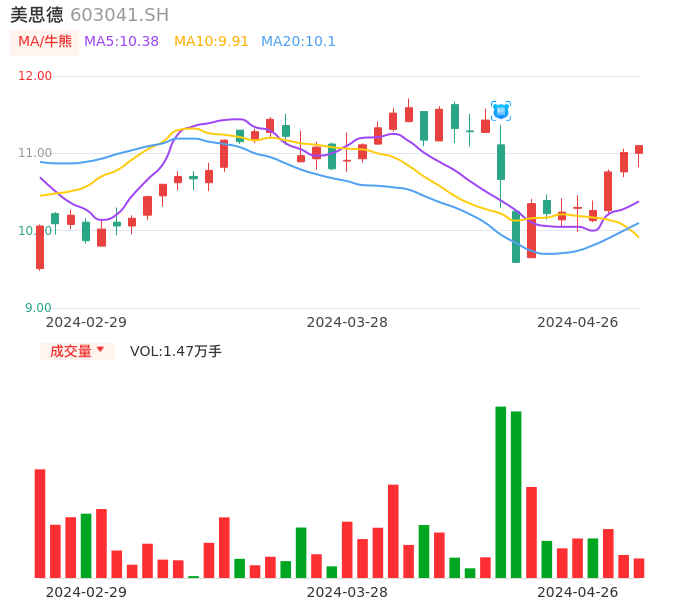The image size is (686, 606).
Task: Click the 2024-02-29 date under the volume chart
Action: pyautogui.click(x=86, y=592)
